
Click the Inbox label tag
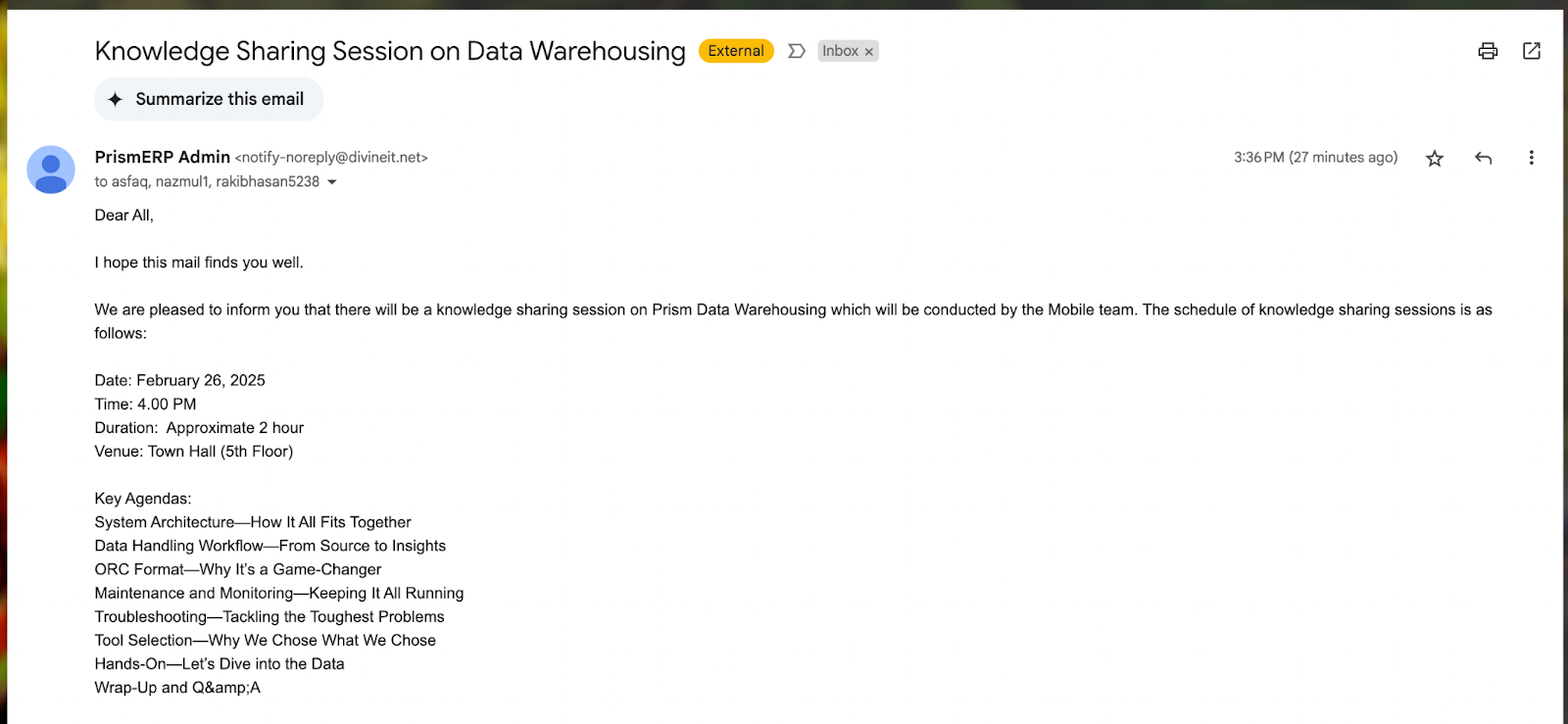pyautogui.click(x=840, y=51)
